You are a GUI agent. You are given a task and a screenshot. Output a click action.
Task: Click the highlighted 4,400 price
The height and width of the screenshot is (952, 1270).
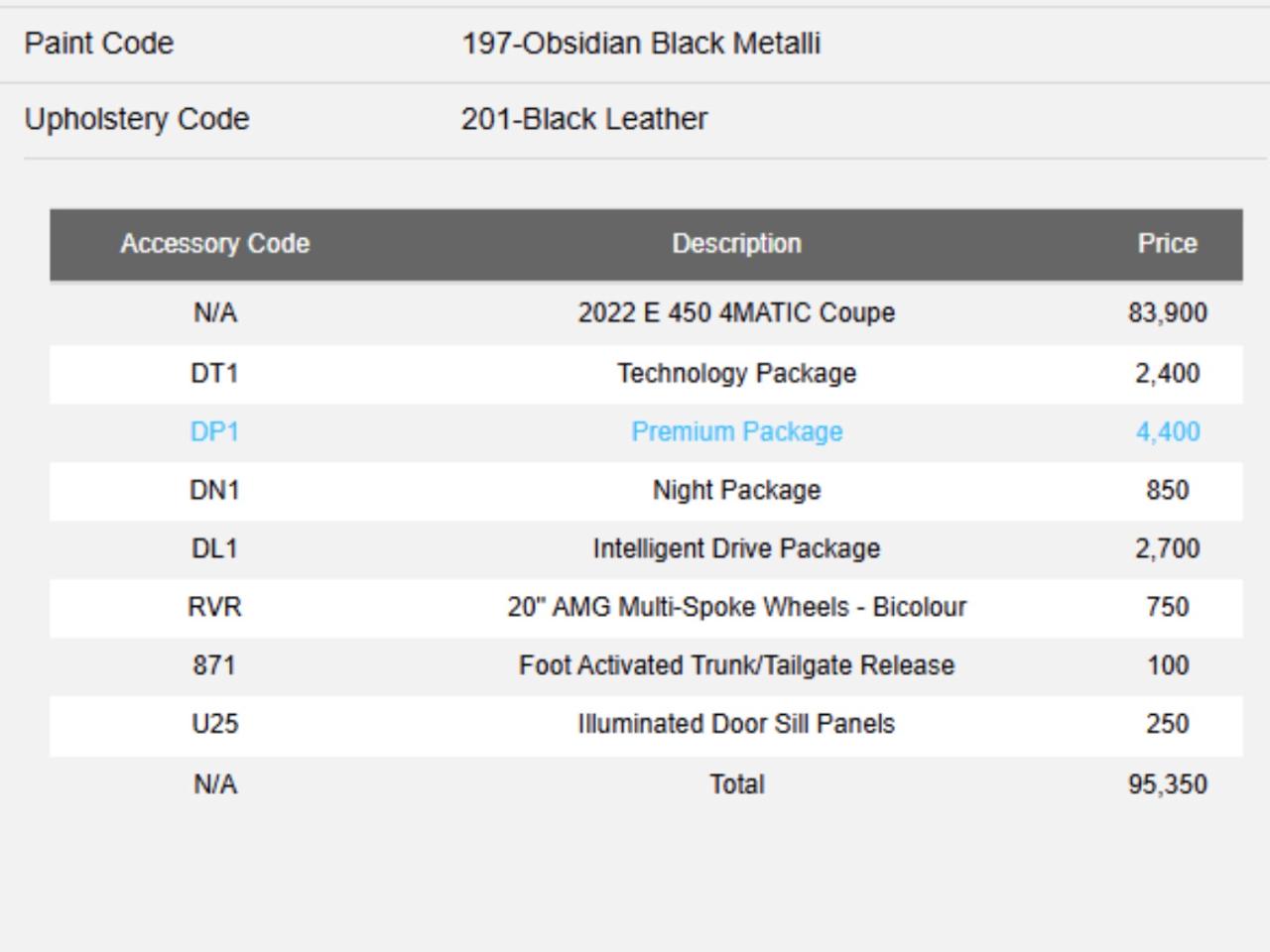pos(1168,432)
